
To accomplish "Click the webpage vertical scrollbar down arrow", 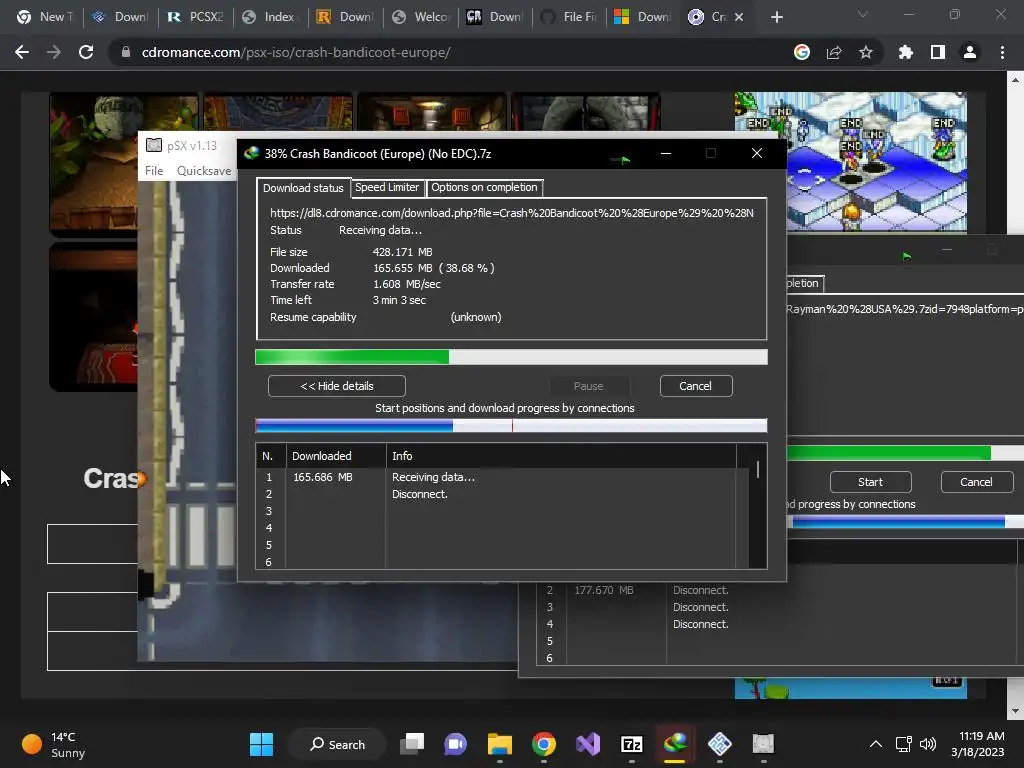I will tap(1016, 711).
